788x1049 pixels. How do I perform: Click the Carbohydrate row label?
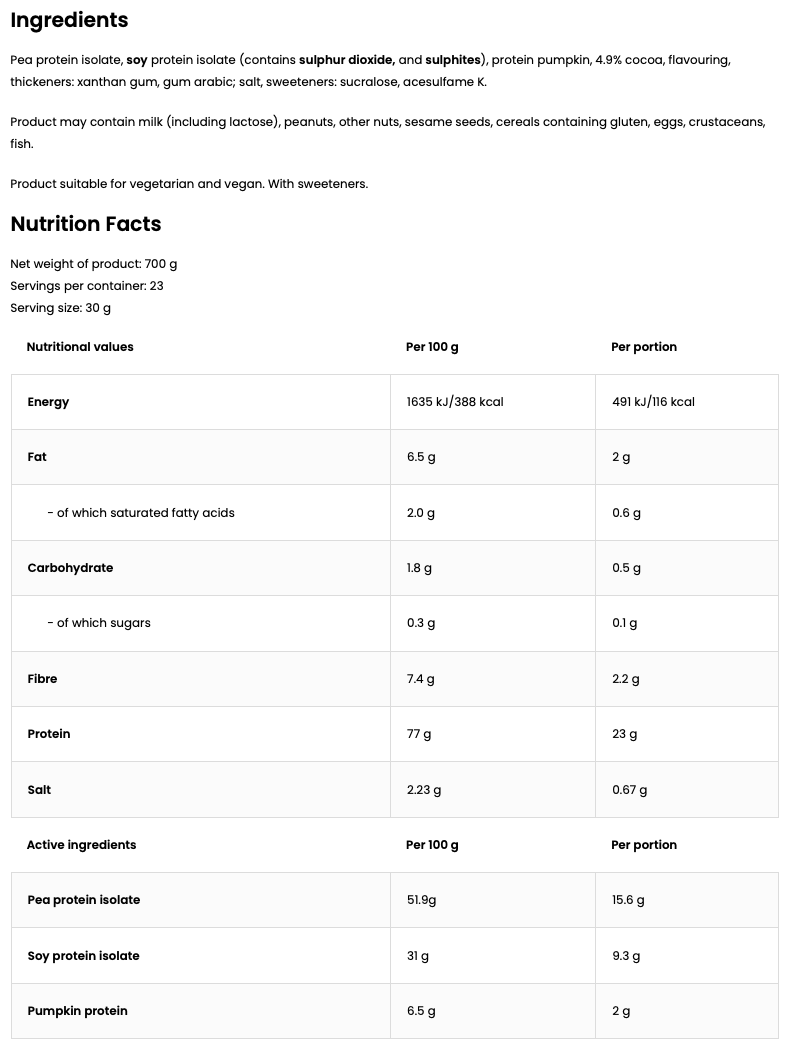click(x=70, y=568)
